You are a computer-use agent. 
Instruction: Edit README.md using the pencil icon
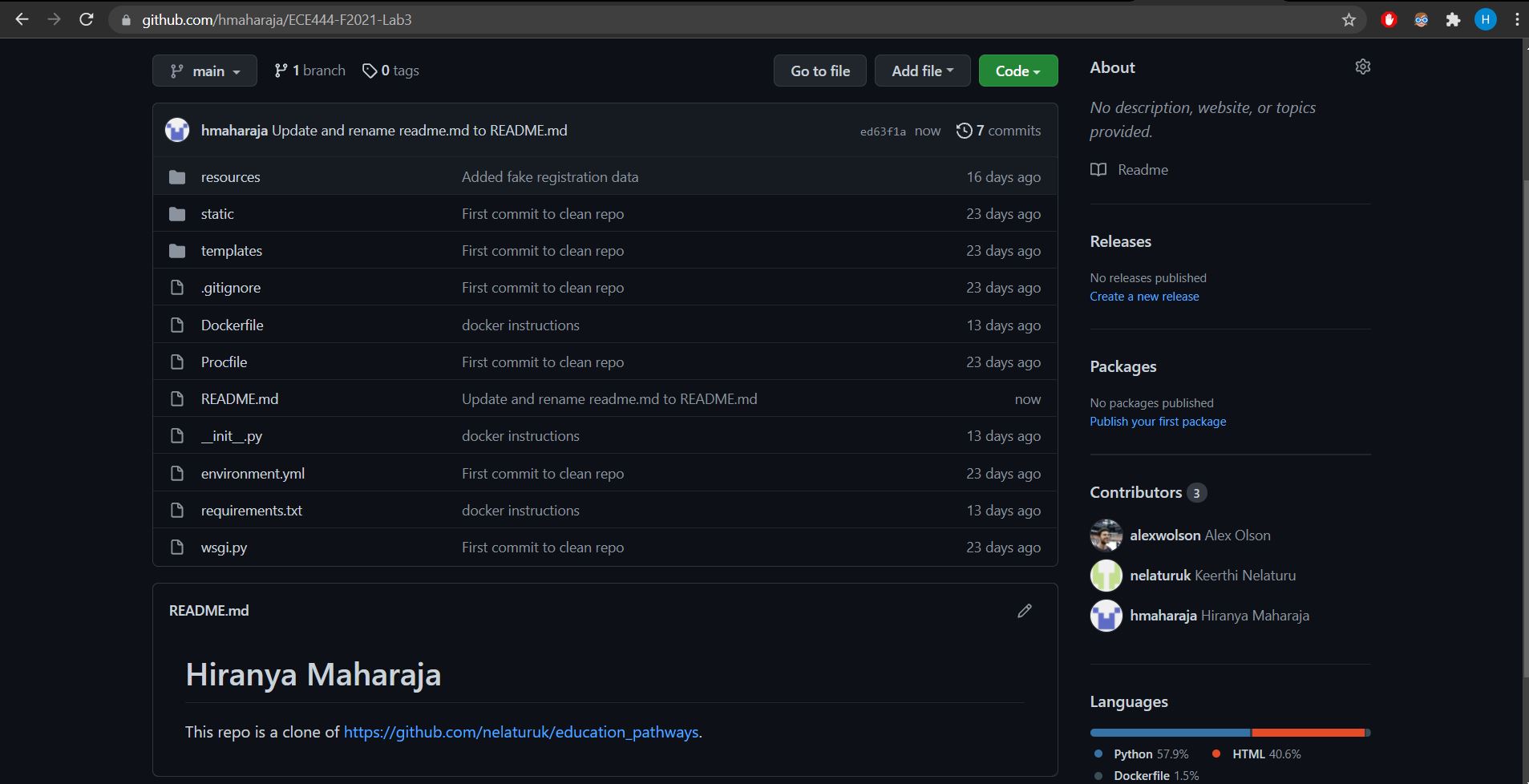click(x=1024, y=610)
